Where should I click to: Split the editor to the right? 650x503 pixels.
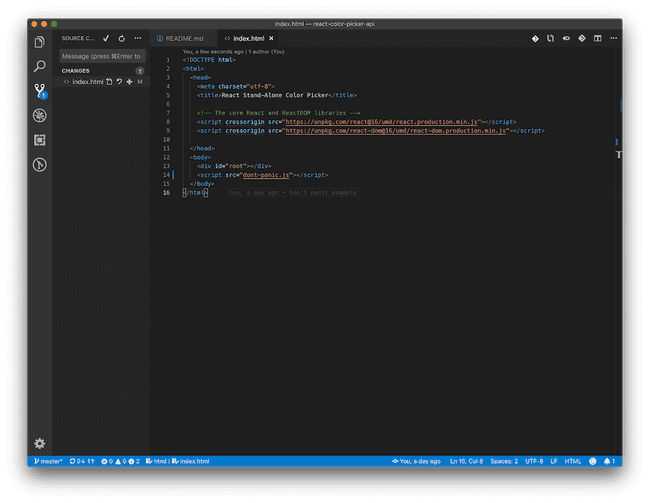coord(597,39)
